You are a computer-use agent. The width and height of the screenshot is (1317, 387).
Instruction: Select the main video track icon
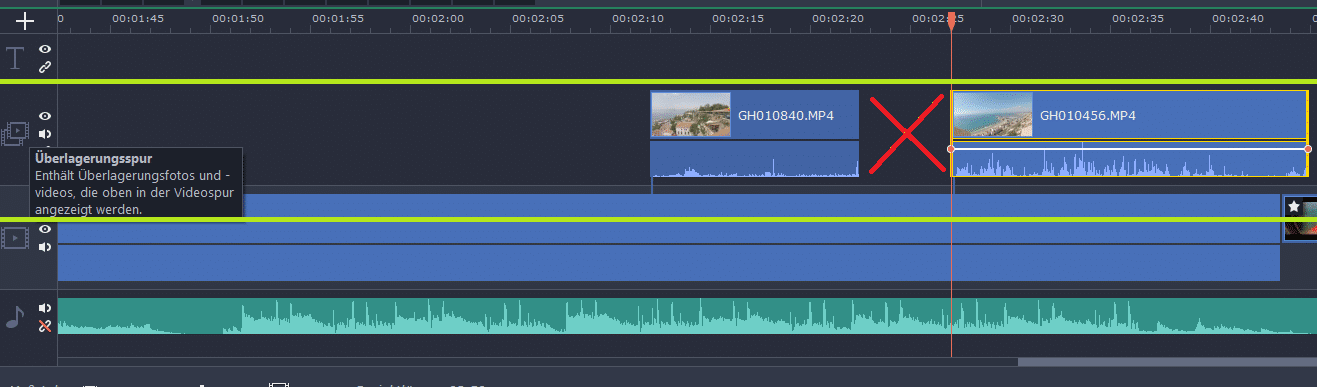point(15,238)
